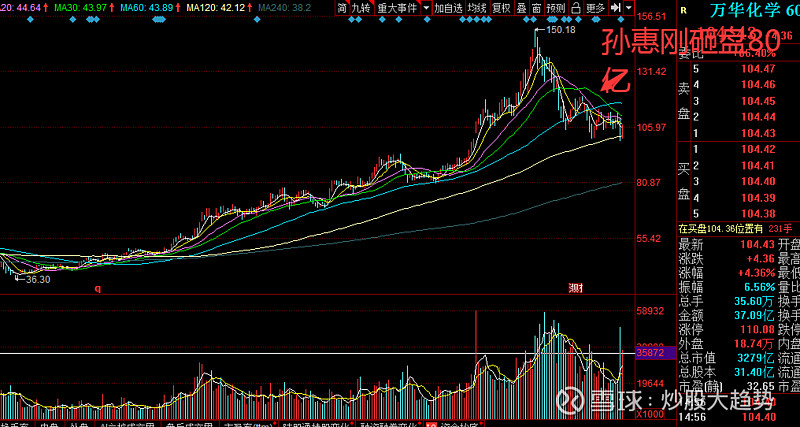
Task: Click the 36.30 low price annotation
Action: click(x=38, y=280)
